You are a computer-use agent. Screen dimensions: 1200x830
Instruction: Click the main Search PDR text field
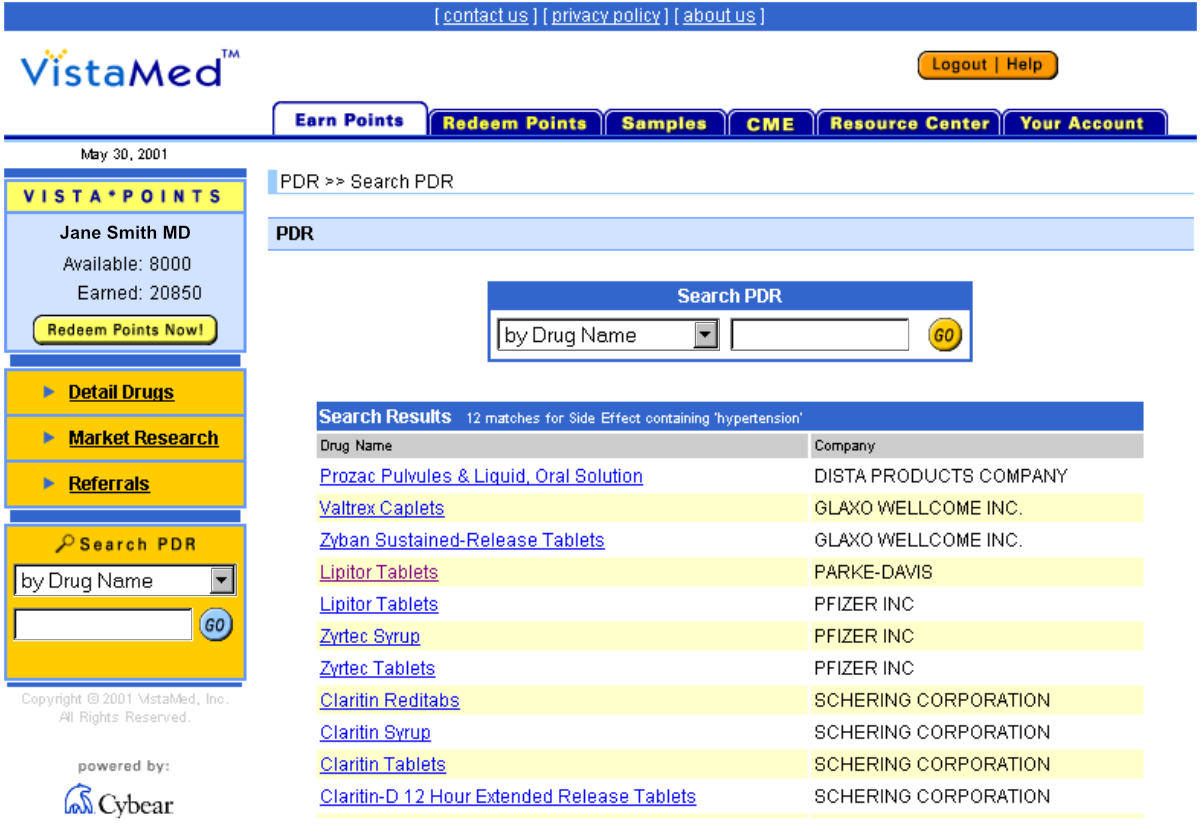[x=820, y=335]
